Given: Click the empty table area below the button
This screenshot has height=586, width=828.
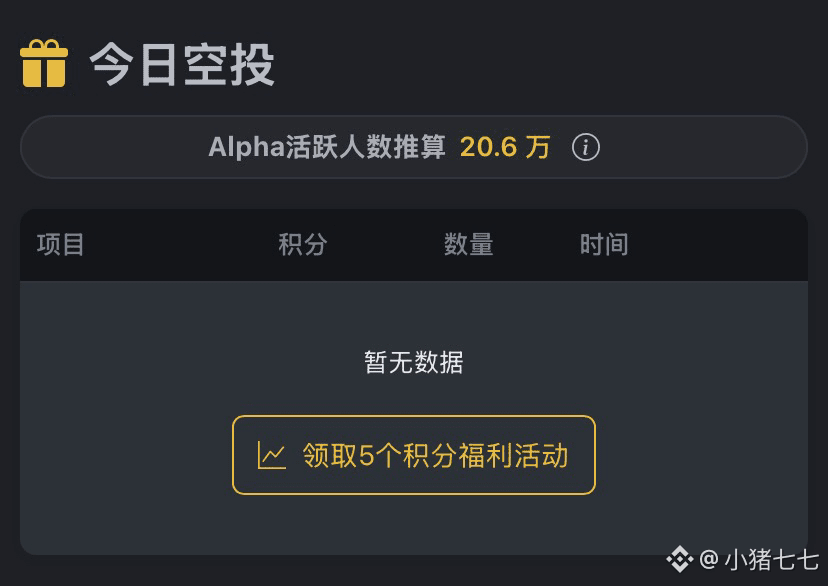Looking at the screenshot, I should pos(414,525).
